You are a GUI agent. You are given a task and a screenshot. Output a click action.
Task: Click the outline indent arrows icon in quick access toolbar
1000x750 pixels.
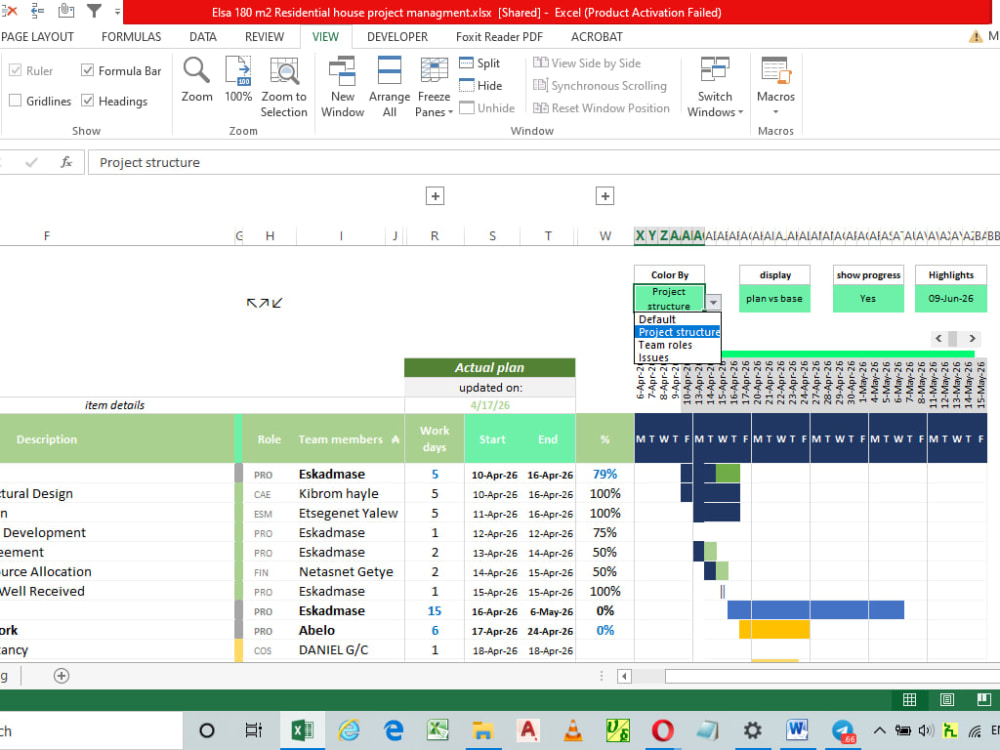(x=38, y=11)
